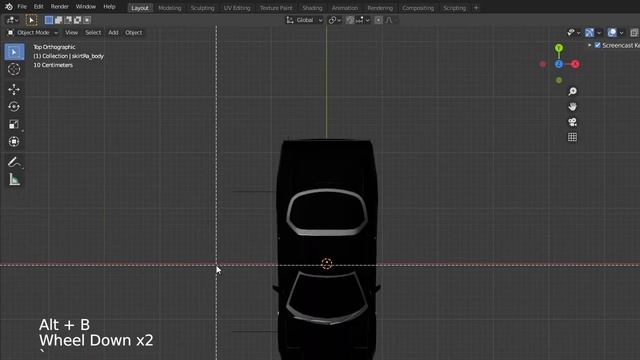Toggle snapping magnet icon

(x=350, y=20)
